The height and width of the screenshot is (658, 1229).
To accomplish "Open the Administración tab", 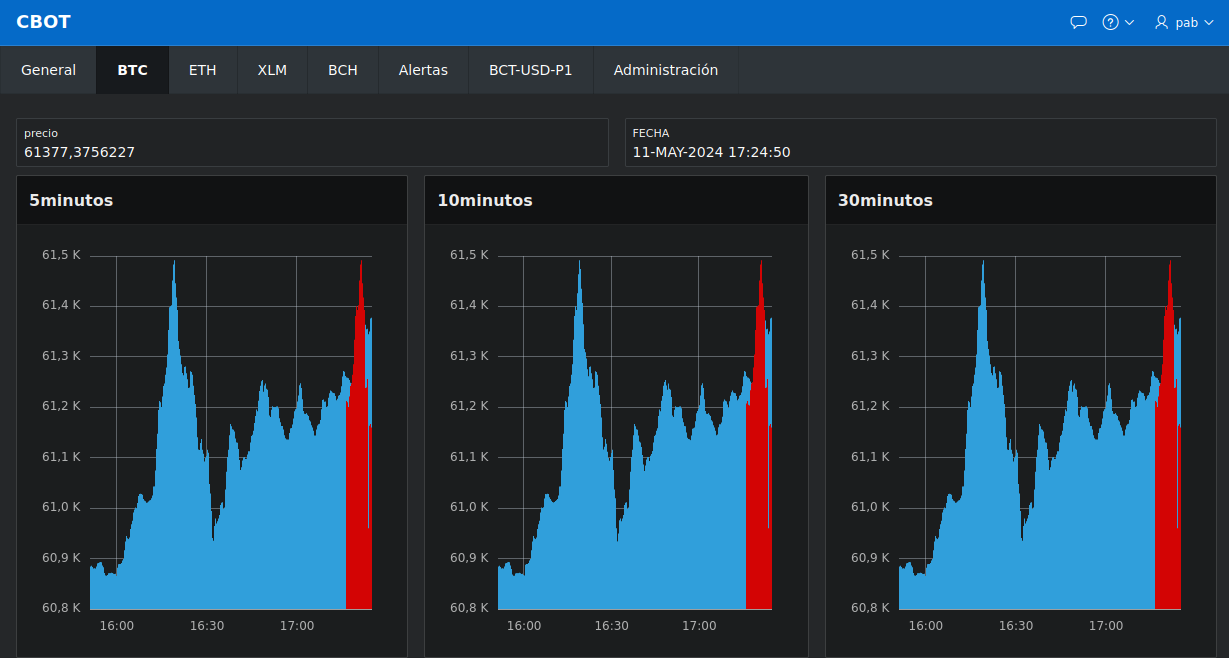I will 666,70.
